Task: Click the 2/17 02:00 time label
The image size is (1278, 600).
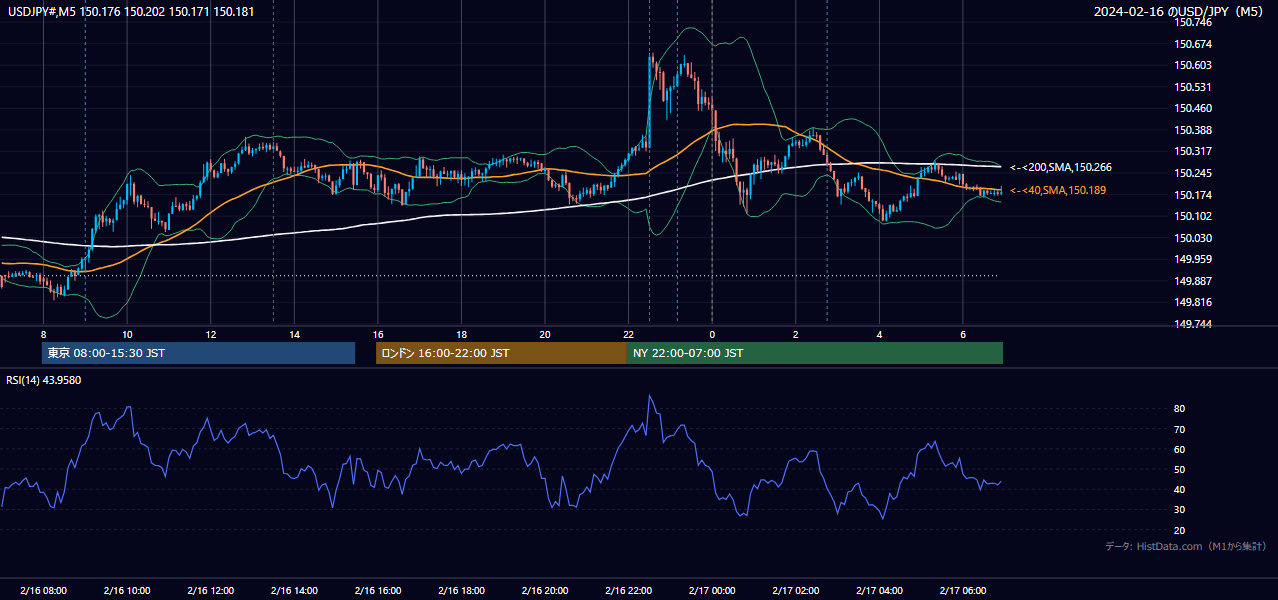Action: [795, 590]
